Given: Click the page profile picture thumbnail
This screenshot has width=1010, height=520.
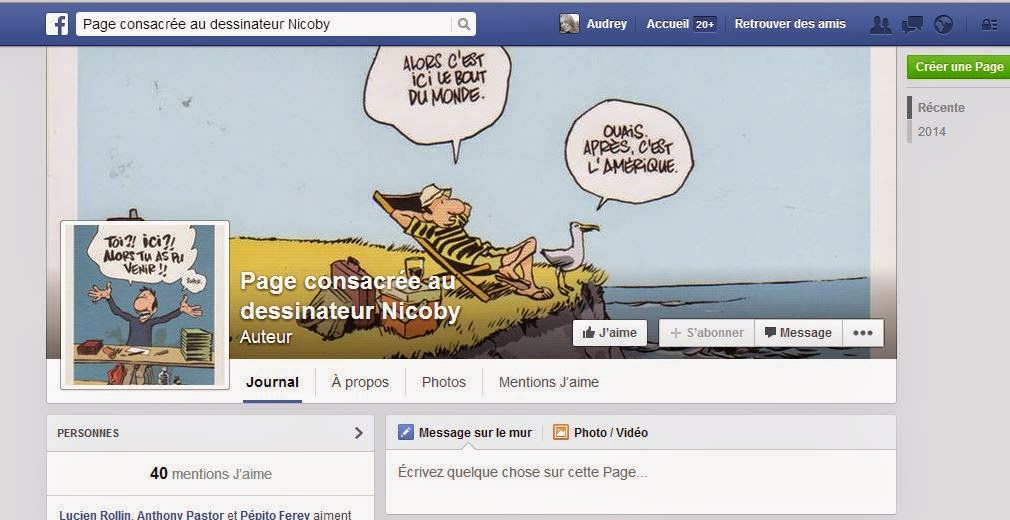Looking at the screenshot, I should 145,305.
